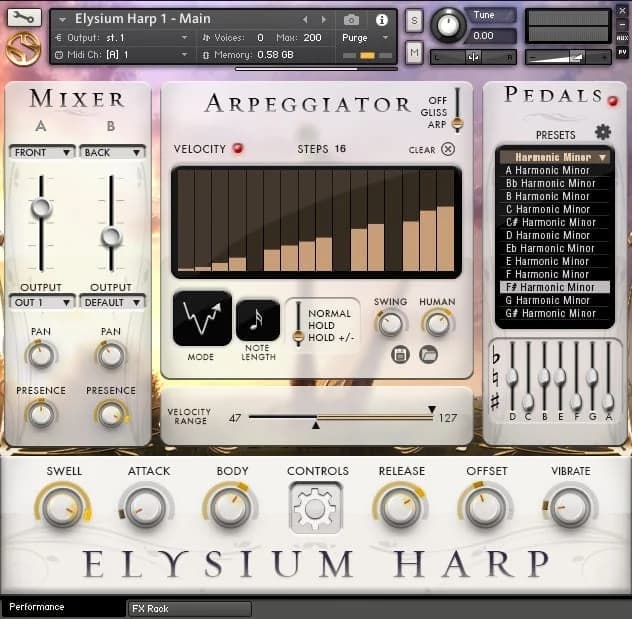Viewport: 632px width, 619px height.
Task: Open Mixer B DEFAULT output dropdown
Action: 112,302
